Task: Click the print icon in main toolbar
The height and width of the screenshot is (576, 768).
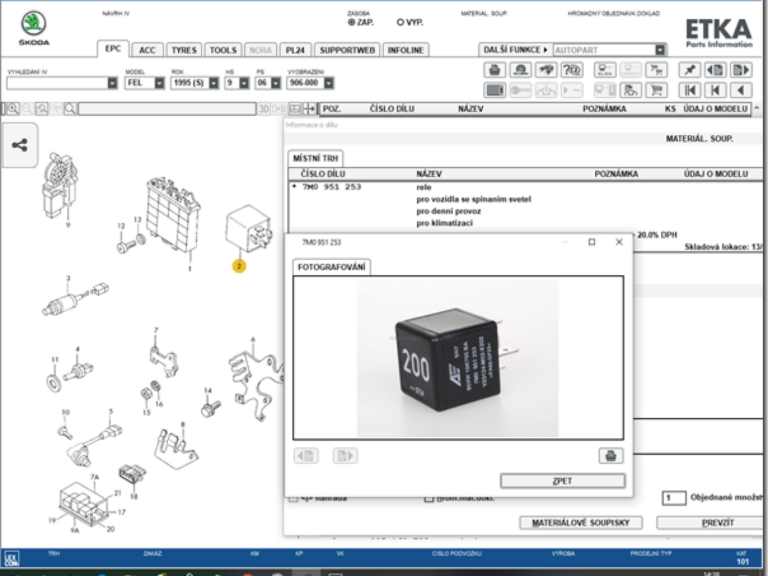Action: pyautogui.click(x=494, y=70)
